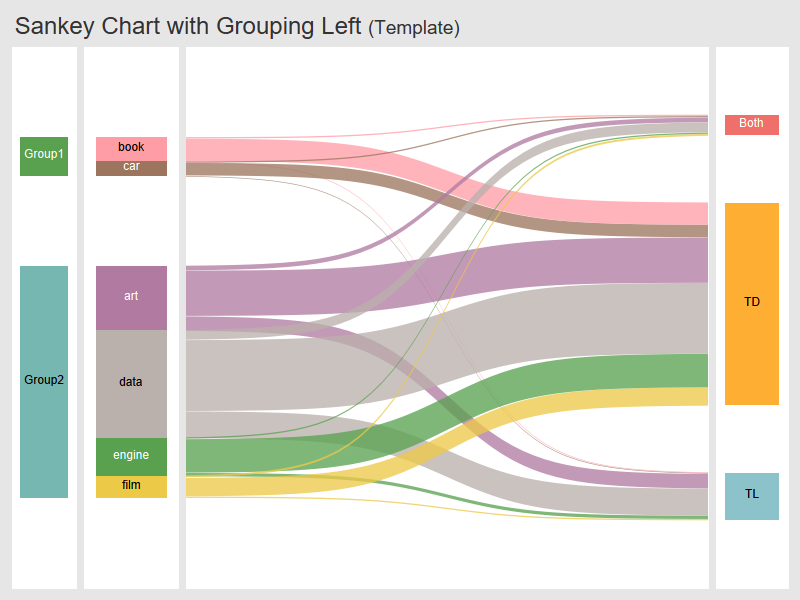
Task: Click the film yellow node
Action: tap(131, 484)
